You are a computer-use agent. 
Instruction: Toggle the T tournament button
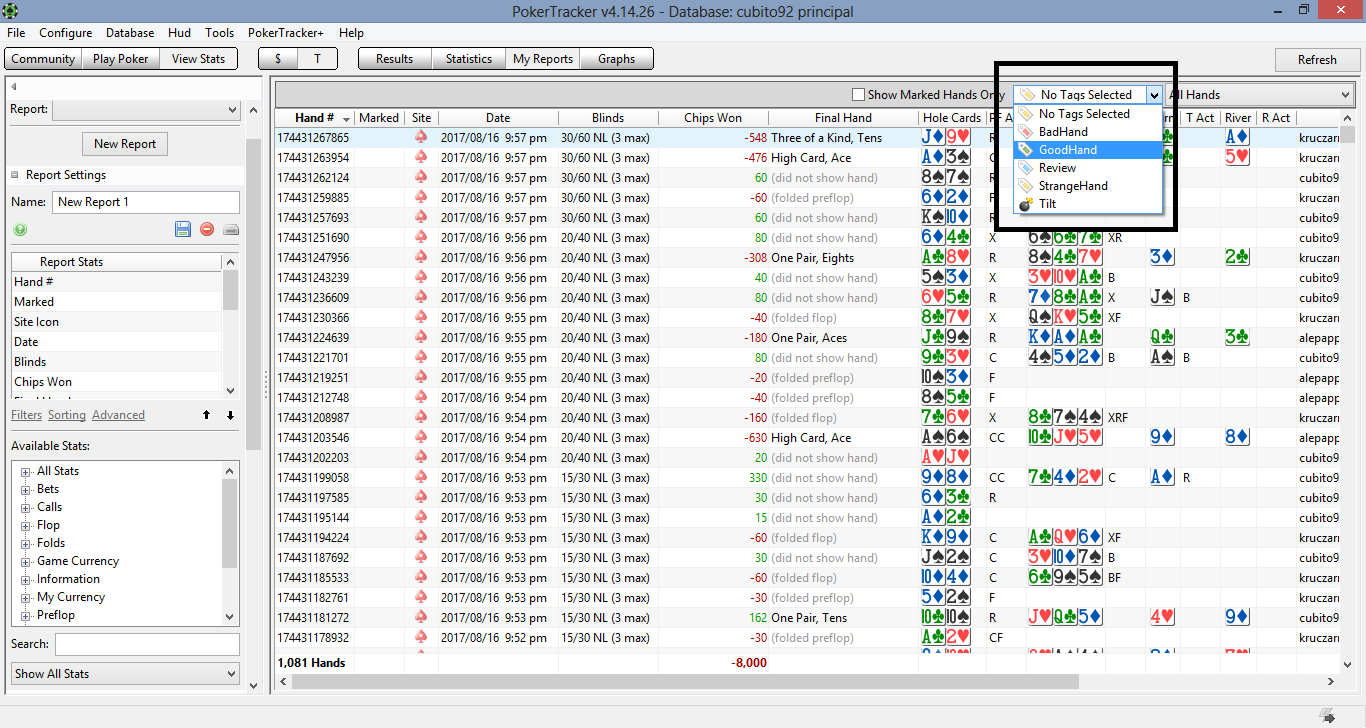pyautogui.click(x=317, y=59)
